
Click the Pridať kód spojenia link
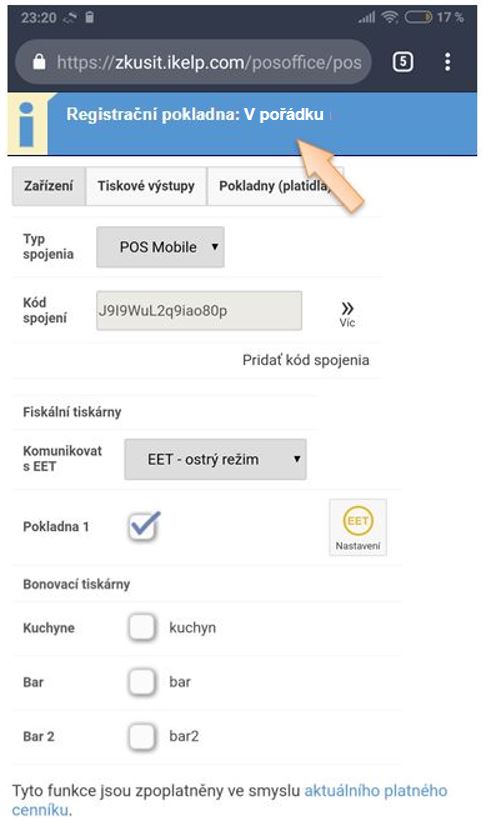point(306,360)
